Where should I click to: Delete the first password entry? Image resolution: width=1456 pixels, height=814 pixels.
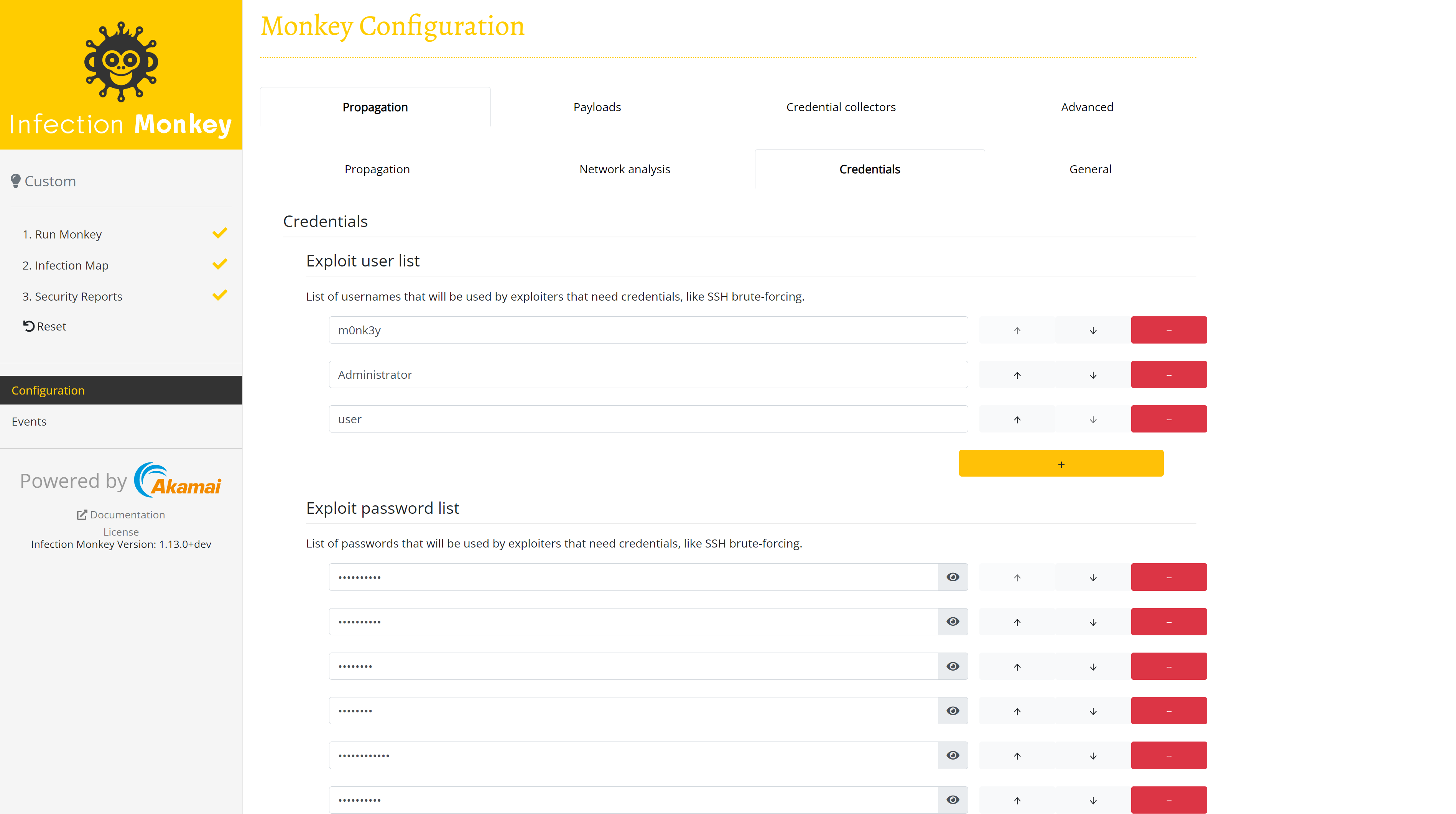(1168, 577)
